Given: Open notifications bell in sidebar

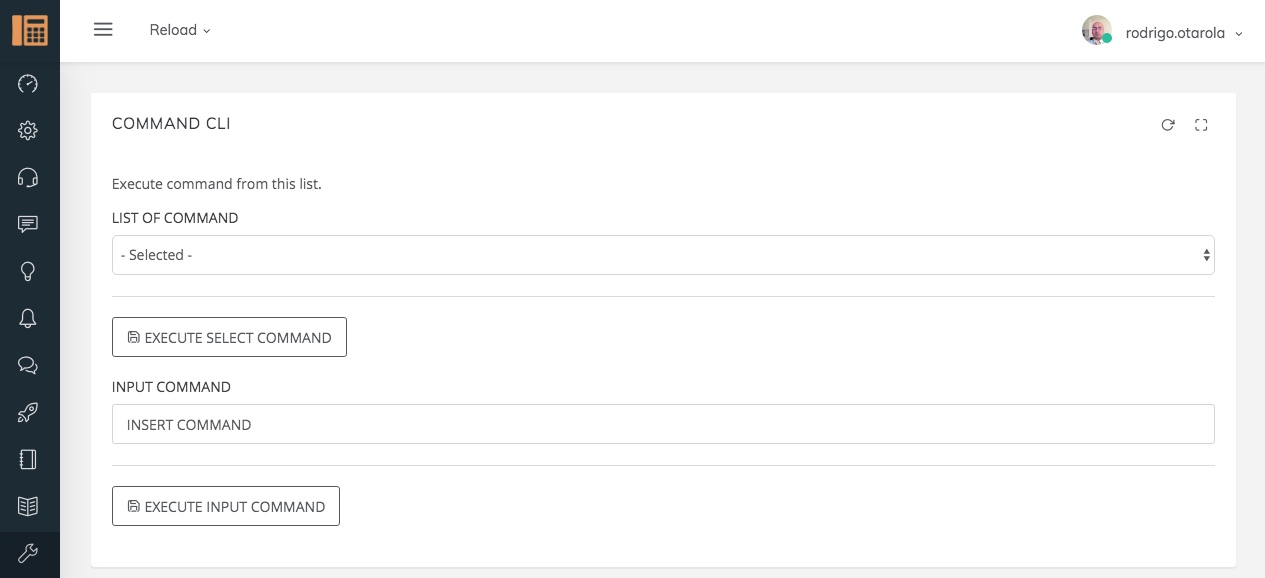Looking at the screenshot, I should [x=28, y=318].
